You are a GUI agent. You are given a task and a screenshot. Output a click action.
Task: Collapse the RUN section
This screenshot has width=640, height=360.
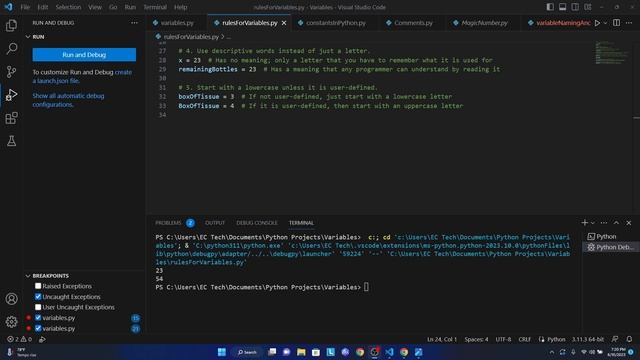point(28,37)
